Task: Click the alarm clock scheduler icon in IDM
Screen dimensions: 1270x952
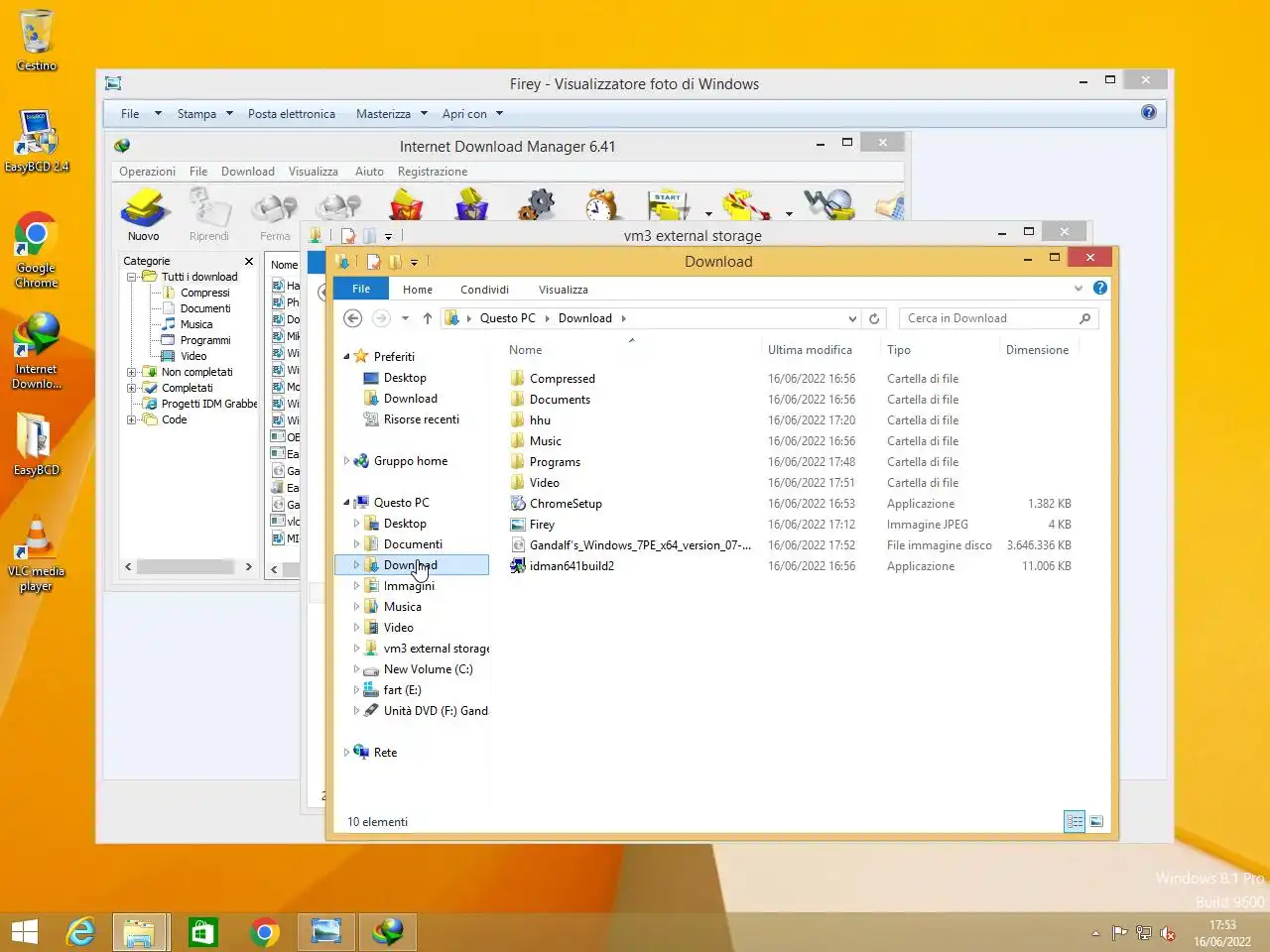Action: (x=600, y=205)
